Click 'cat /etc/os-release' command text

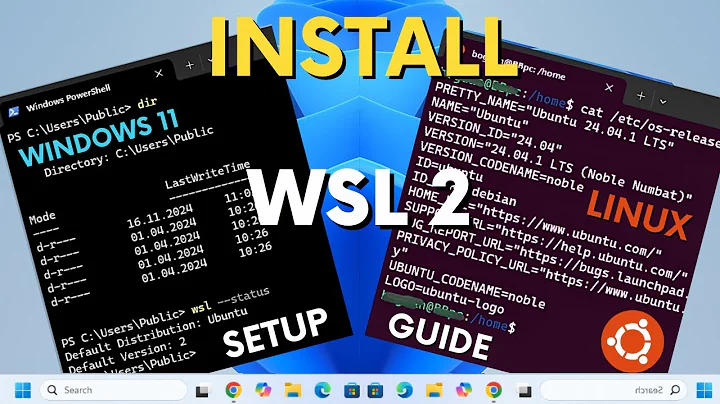[x=650, y=125]
